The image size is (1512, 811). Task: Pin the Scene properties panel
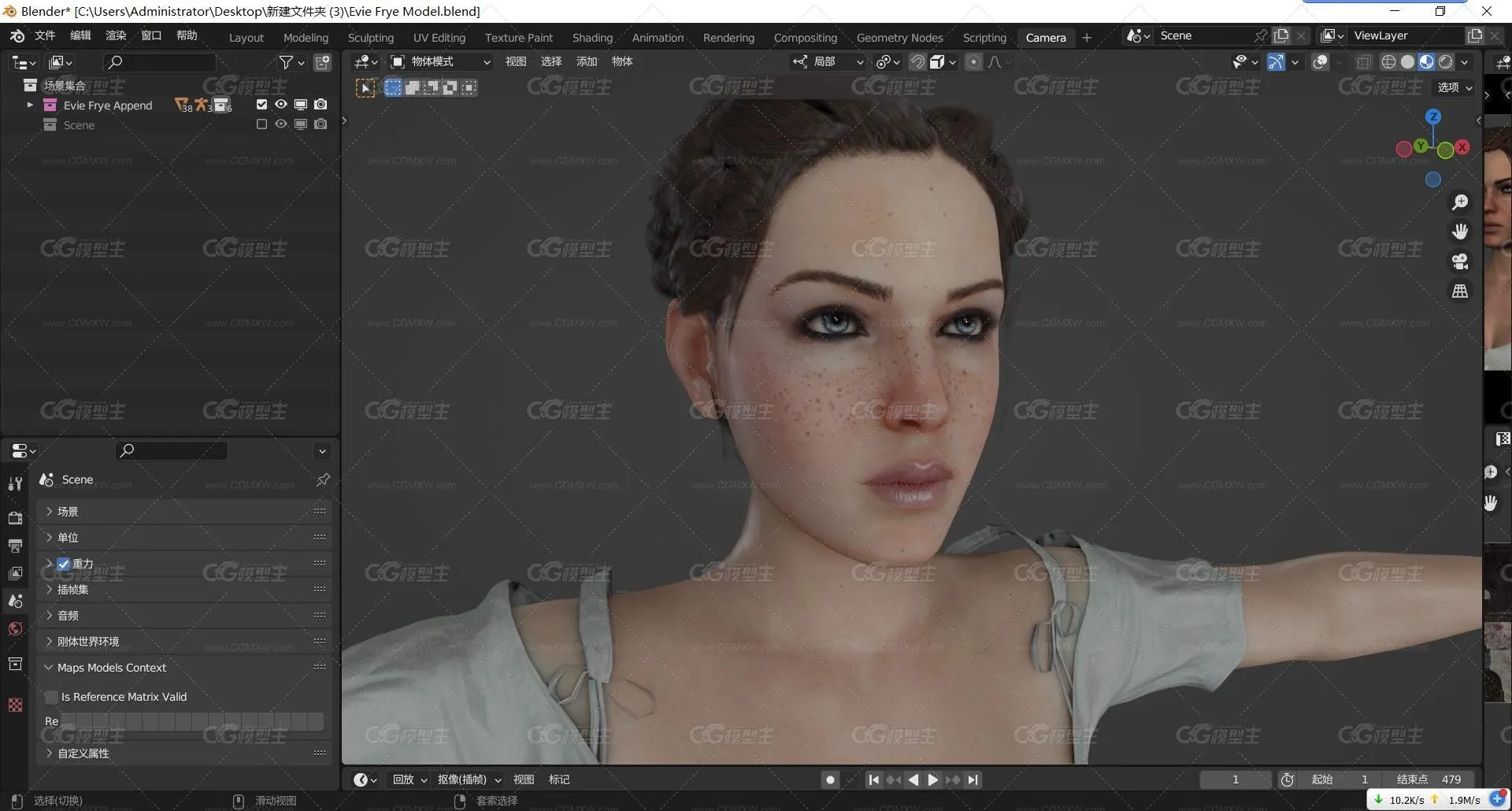323,480
